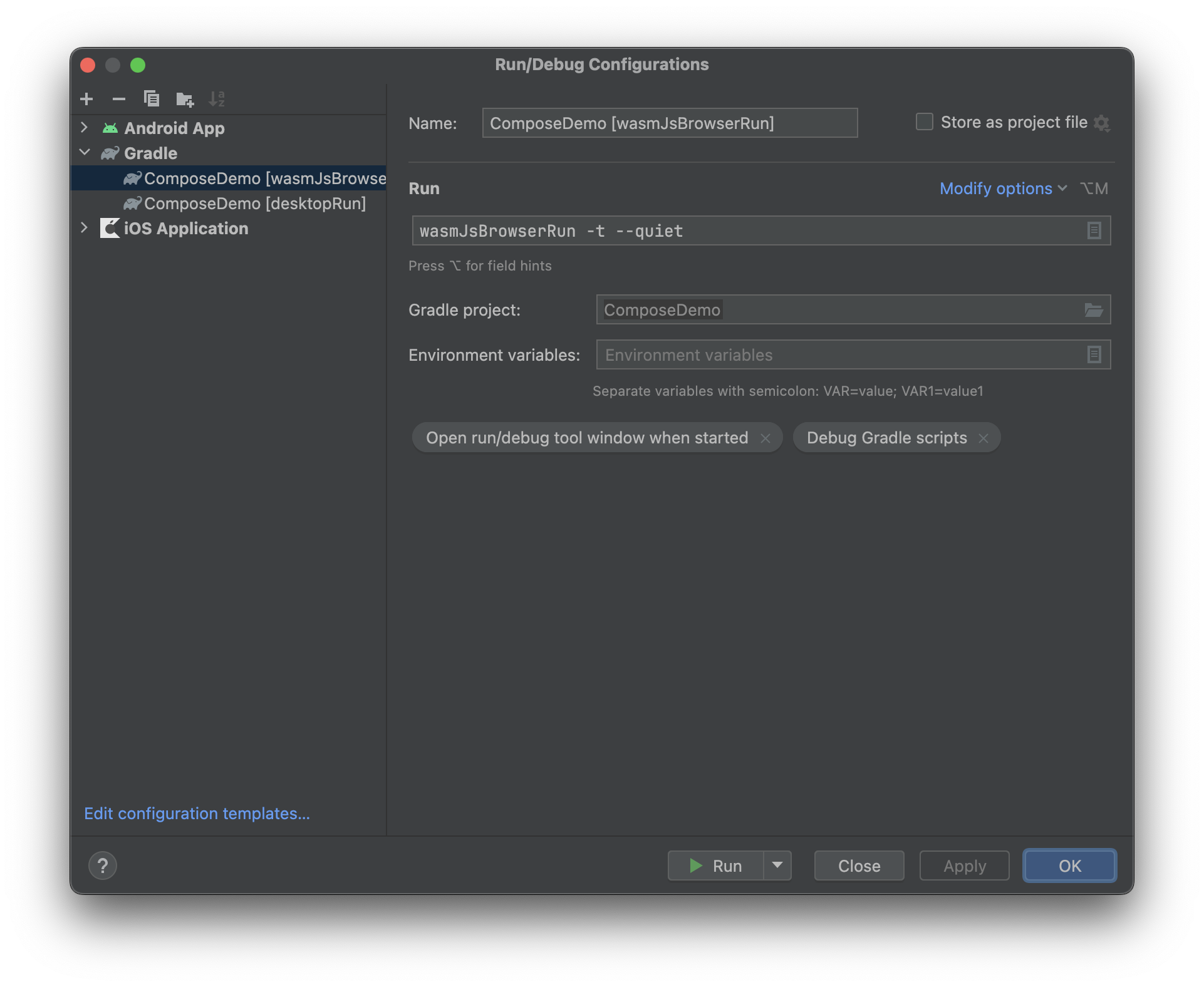
Task: Click the Create New Folder icon
Action: [185, 99]
